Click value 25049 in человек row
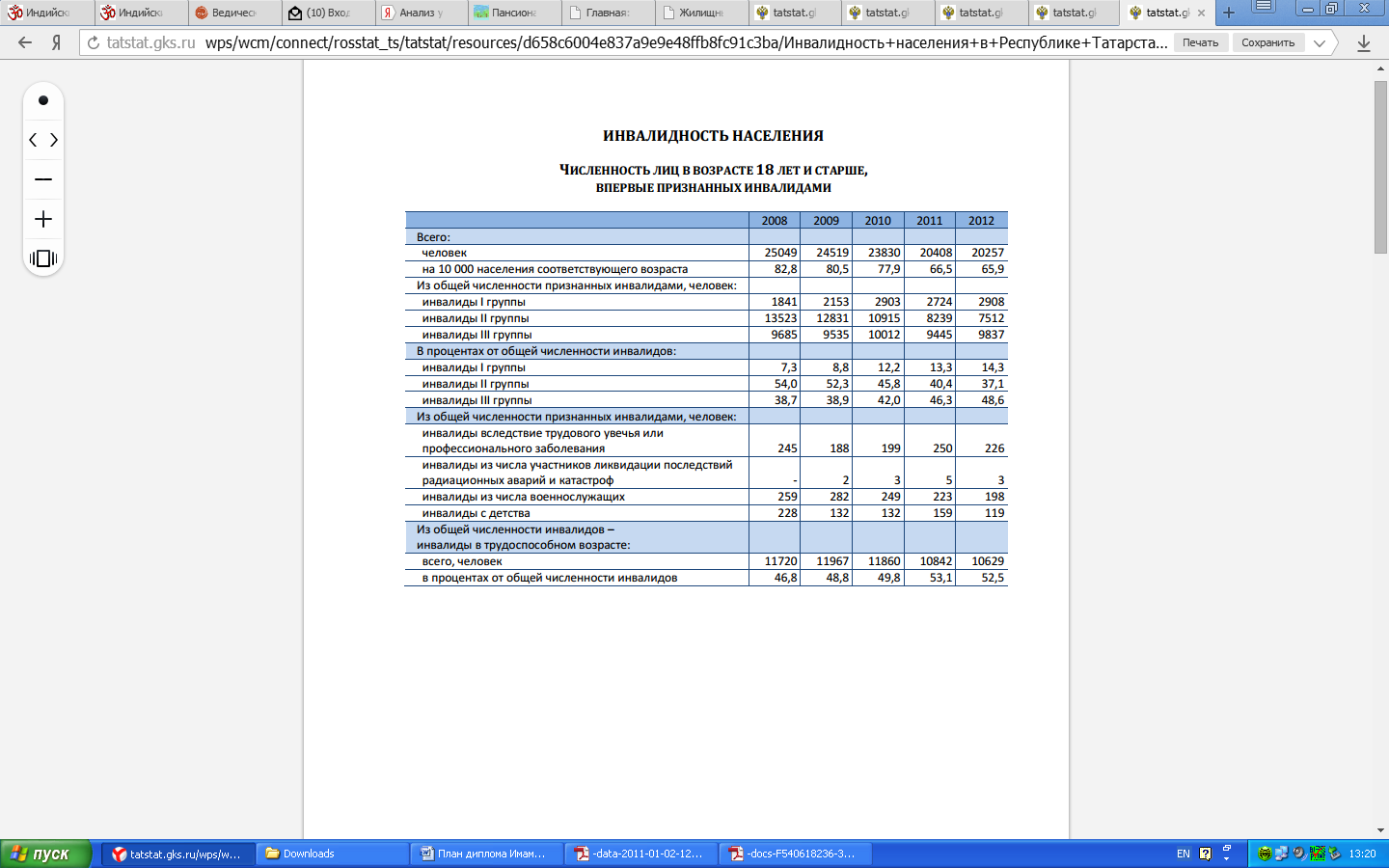Image resolution: width=1389 pixels, height=868 pixels. 780,253
